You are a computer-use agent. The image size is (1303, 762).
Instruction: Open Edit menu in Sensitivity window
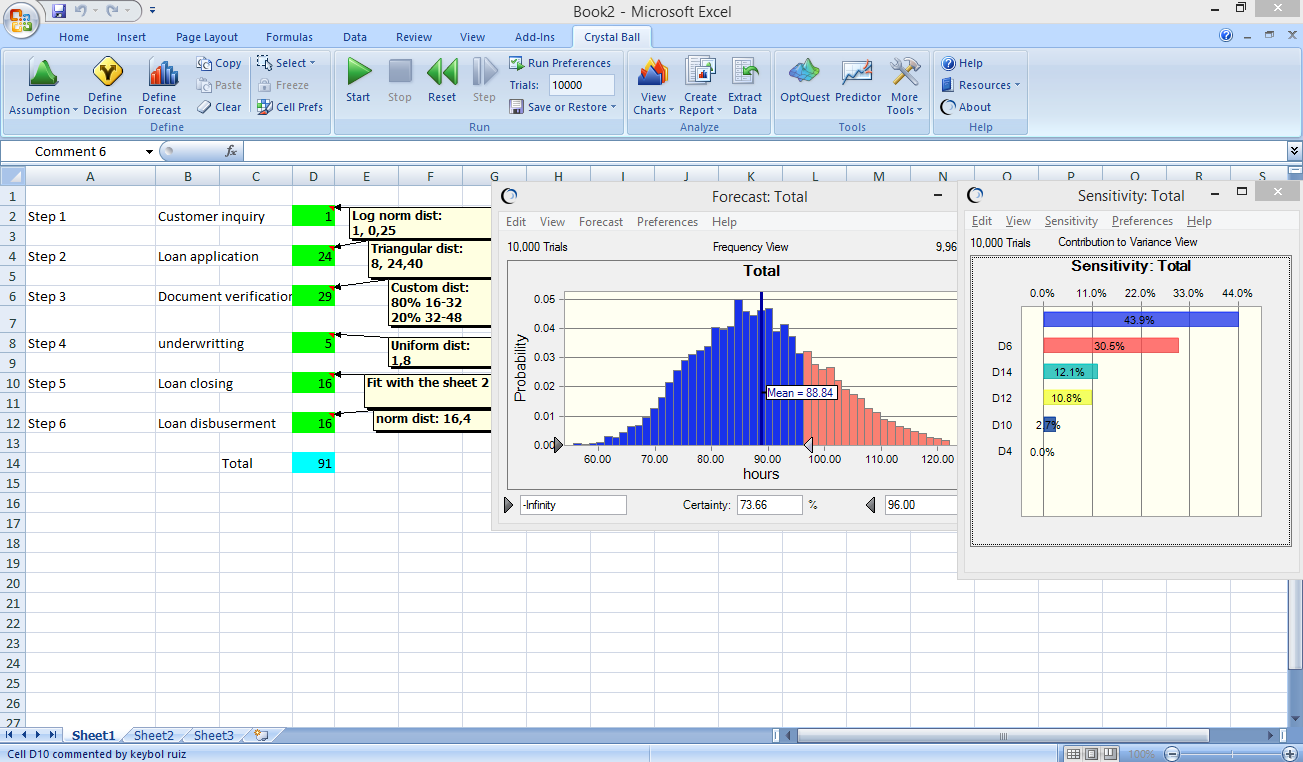(982, 221)
